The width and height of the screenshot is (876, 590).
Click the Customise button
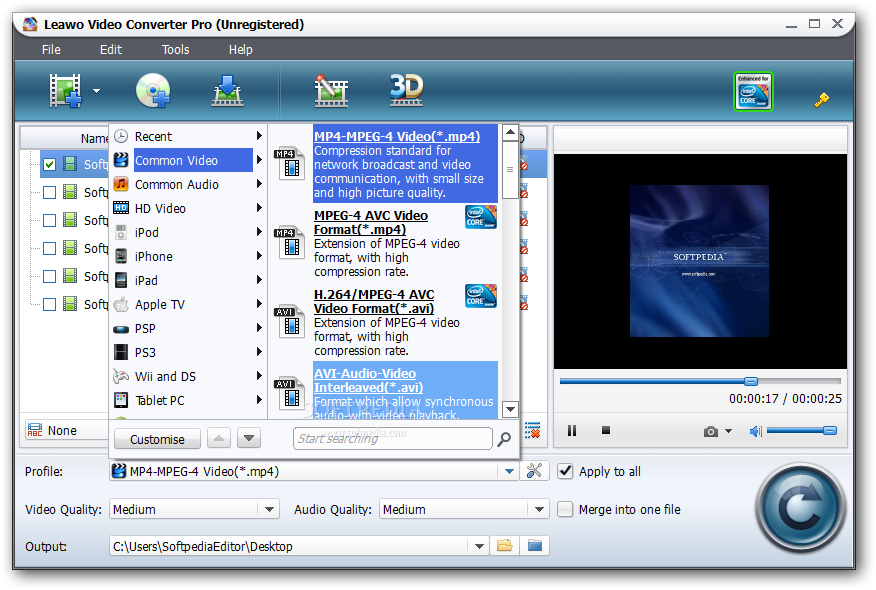157,439
